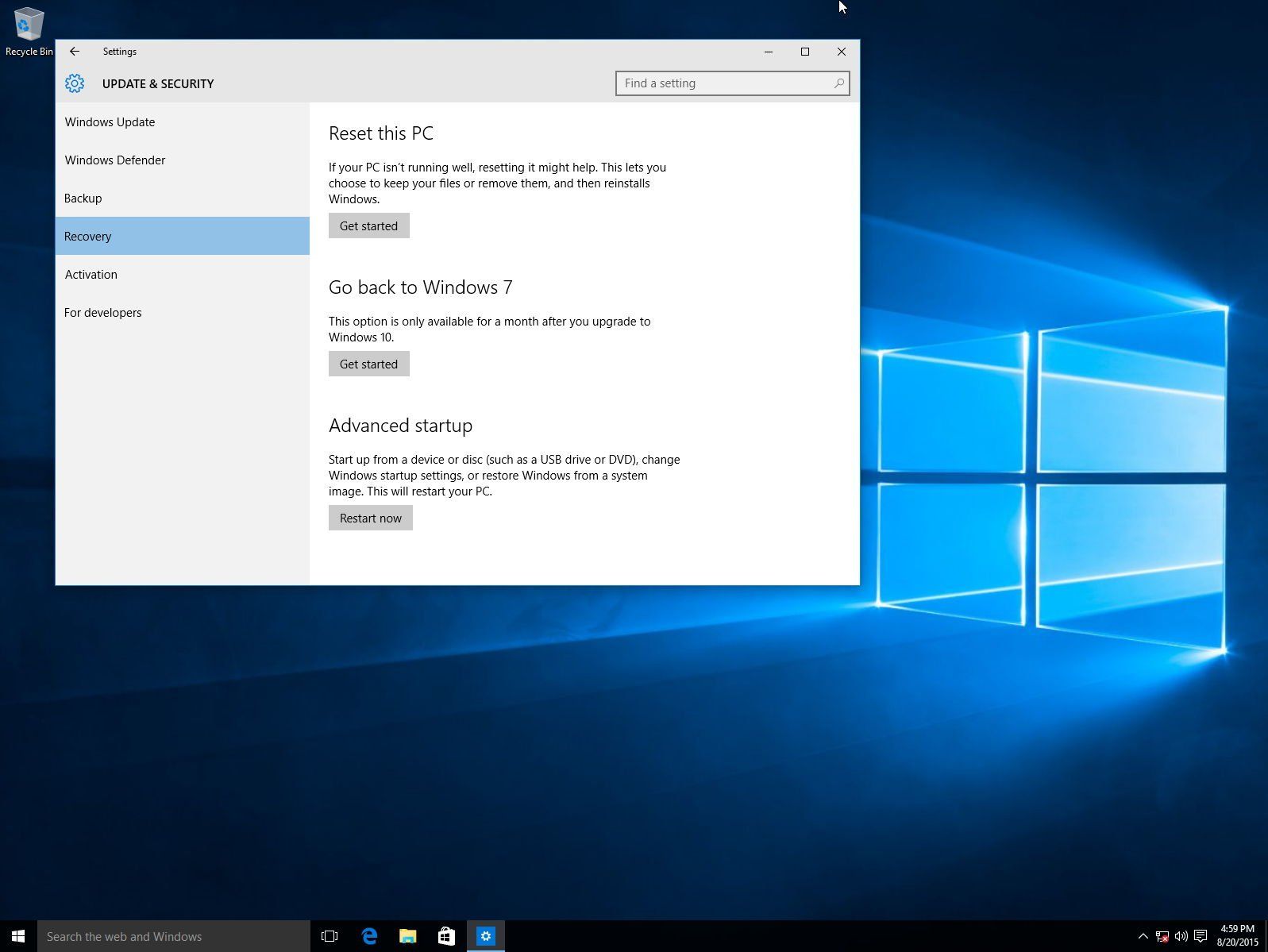1268x952 pixels.
Task: Open Task View from the taskbar
Action: tap(330, 936)
